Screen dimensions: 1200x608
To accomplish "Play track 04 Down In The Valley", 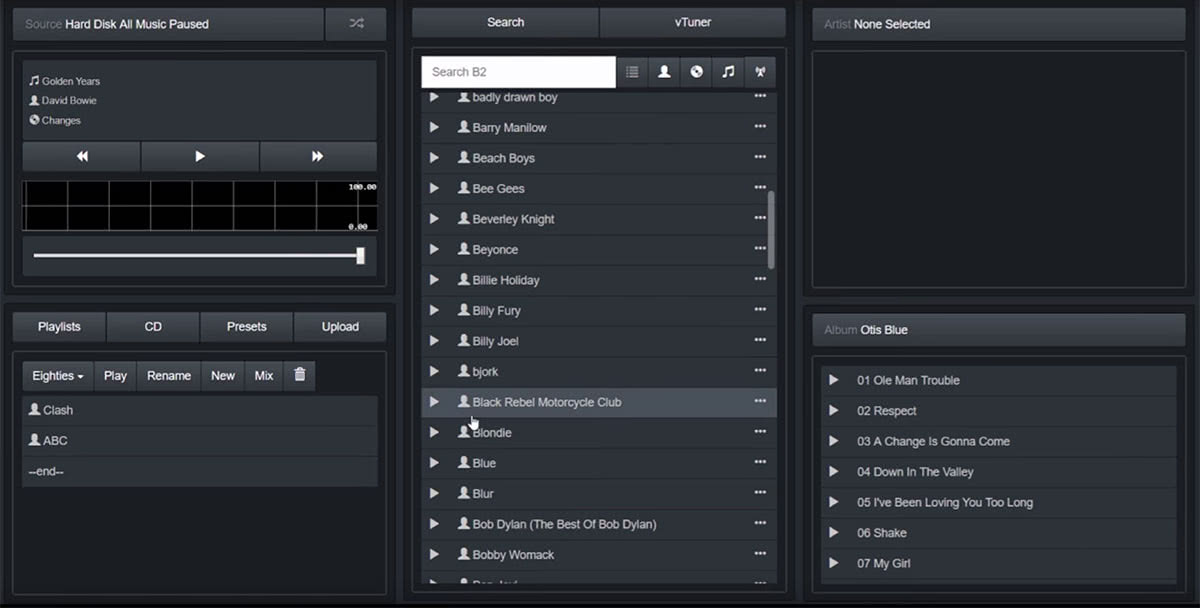I will coord(833,471).
